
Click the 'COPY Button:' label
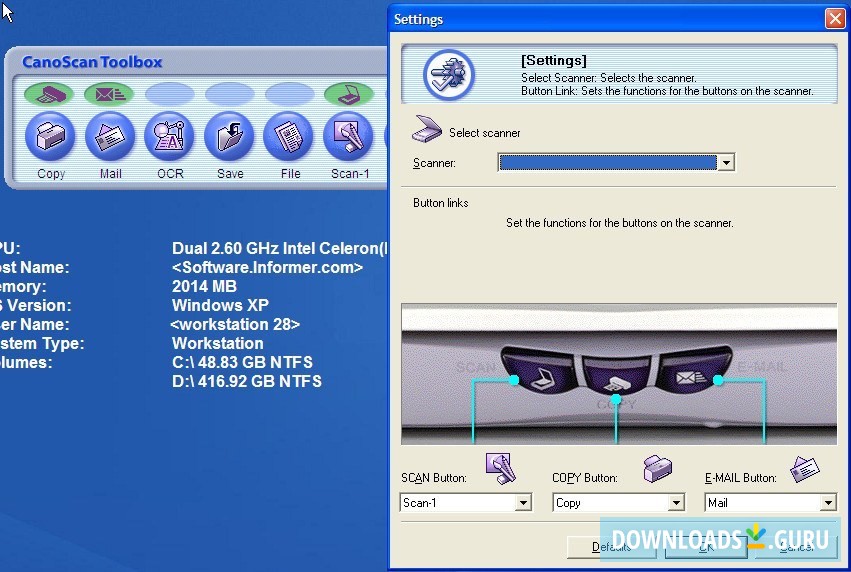point(585,478)
